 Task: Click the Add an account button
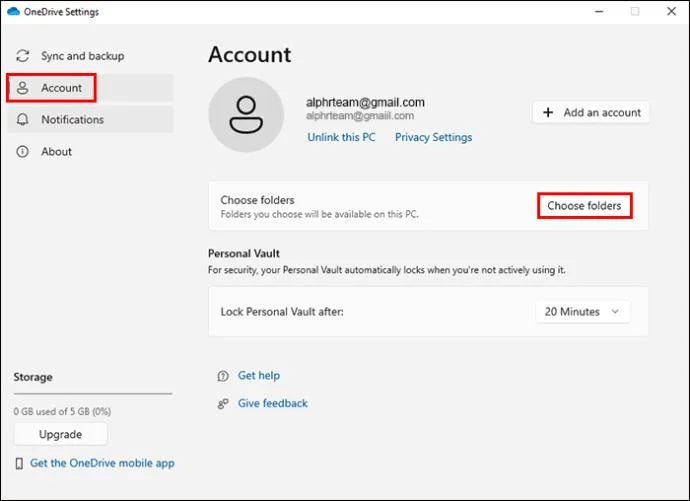[x=591, y=113]
